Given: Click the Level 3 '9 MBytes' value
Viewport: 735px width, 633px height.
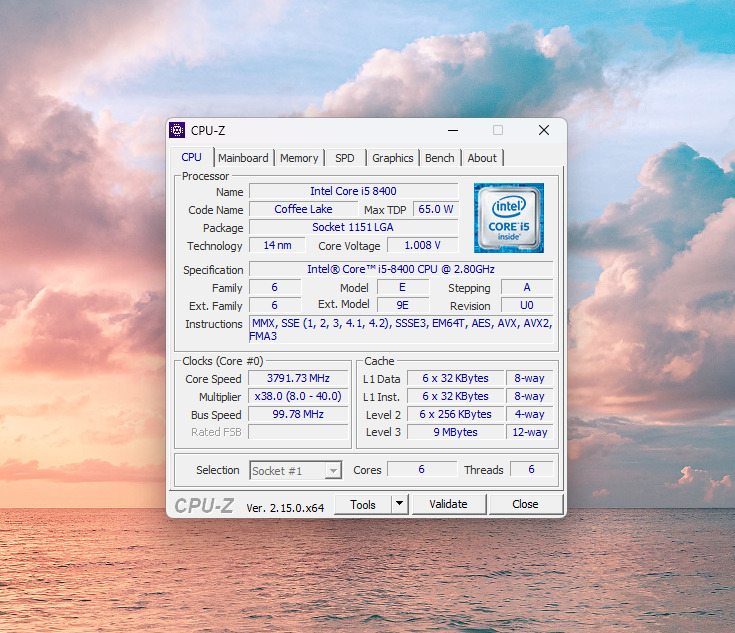Looking at the screenshot, I should point(455,432).
